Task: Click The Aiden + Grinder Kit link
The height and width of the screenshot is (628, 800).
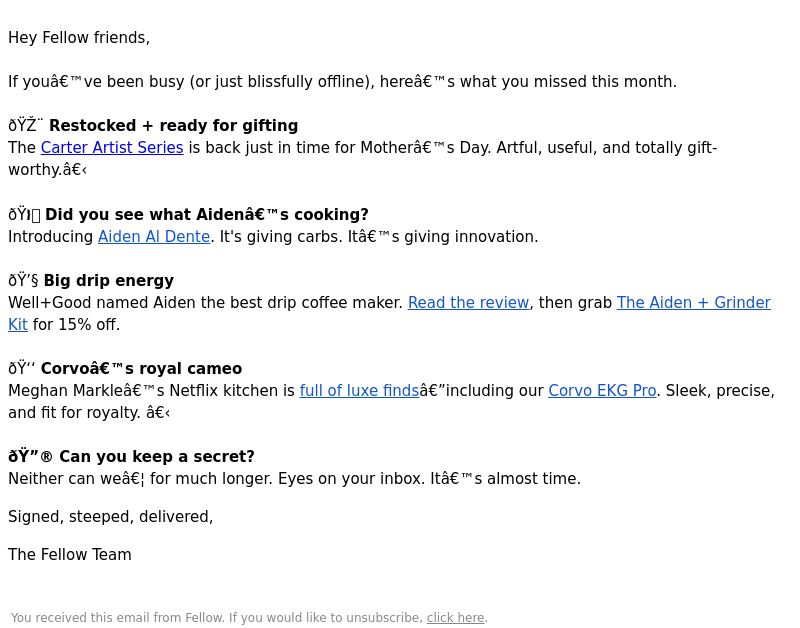Action: point(693,303)
